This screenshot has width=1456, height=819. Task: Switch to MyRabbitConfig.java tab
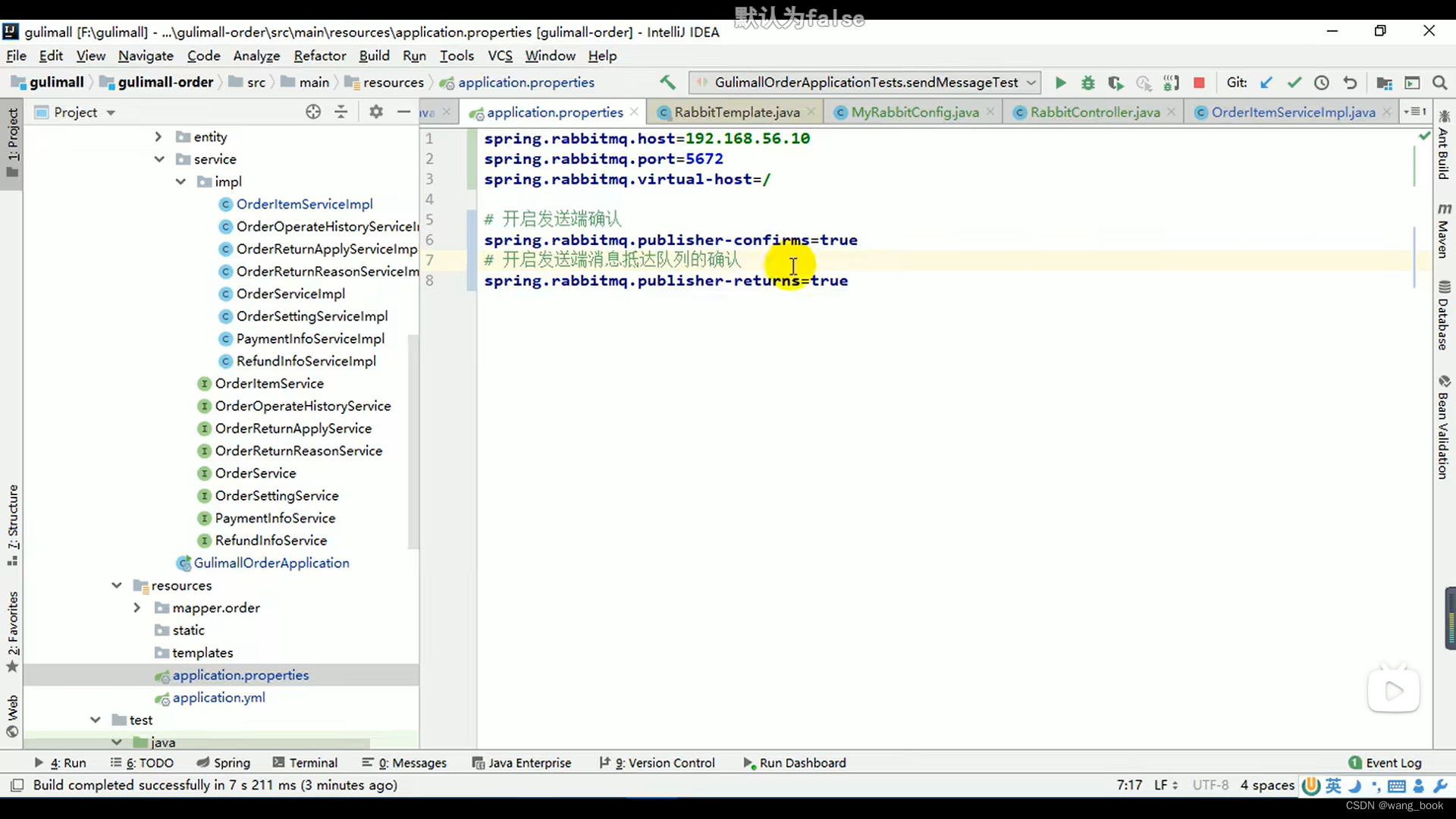pyautogui.click(x=915, y=112)
